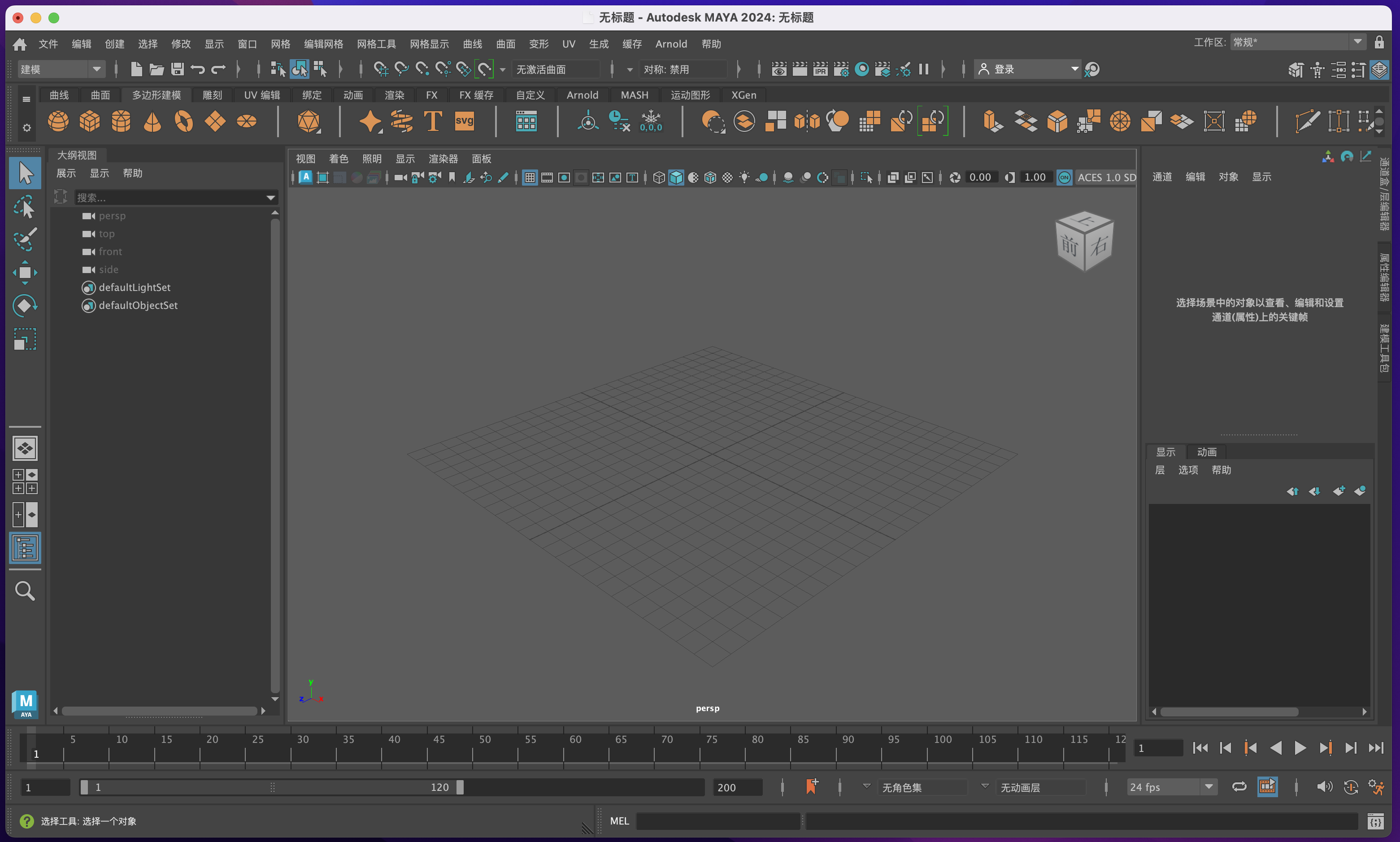This screenshot has width=1400, height=842.
Task: Click the range slider end handle at 120
Action: click(460, 787)
